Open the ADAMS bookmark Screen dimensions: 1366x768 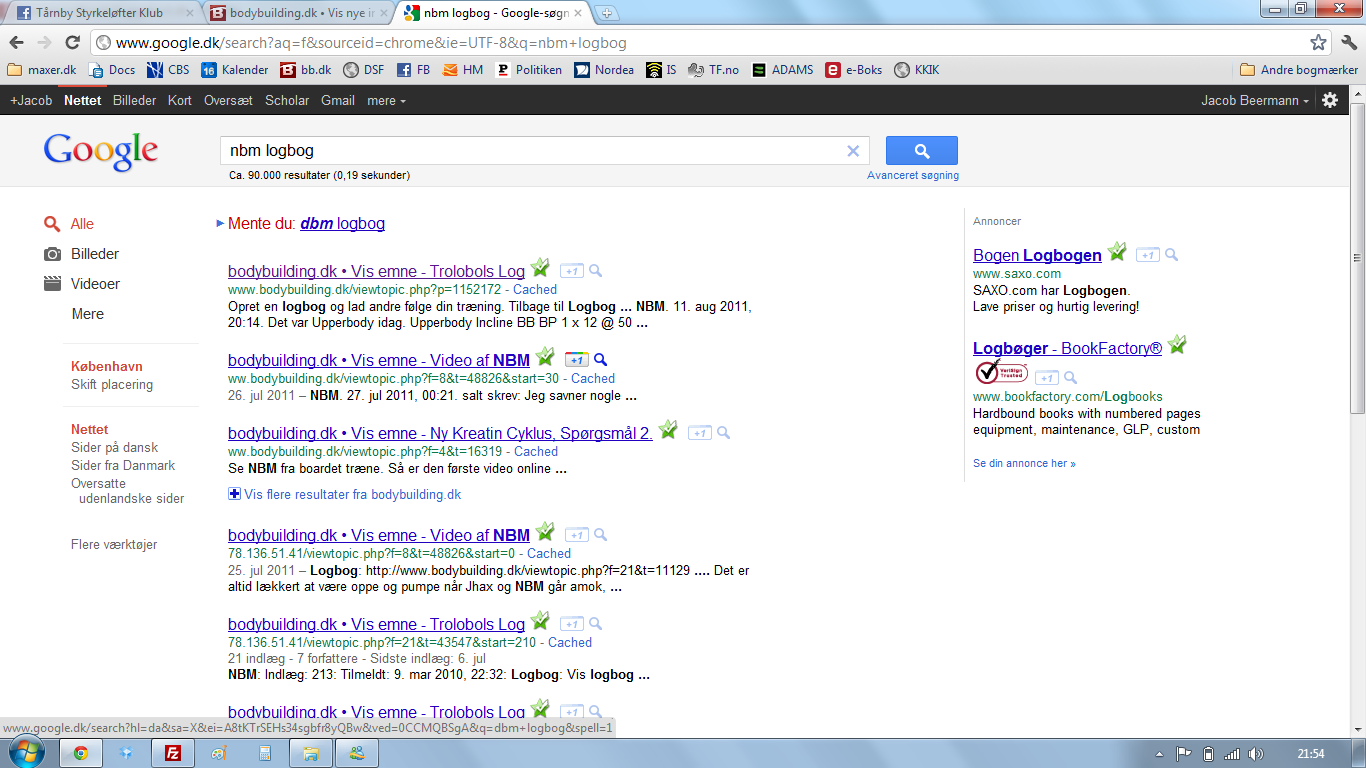click(783, 70)
